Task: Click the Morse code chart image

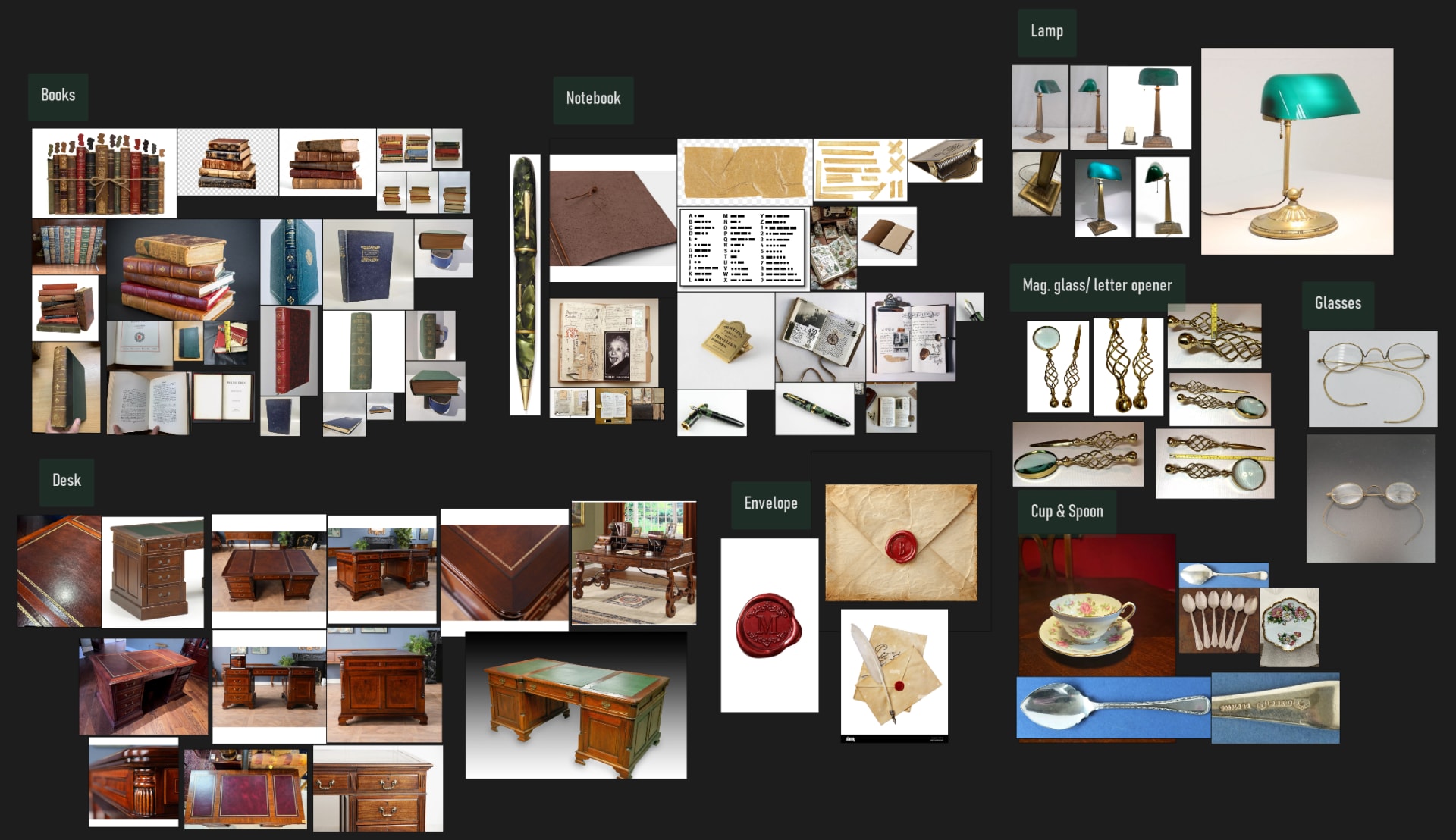Action: [743, 249]
